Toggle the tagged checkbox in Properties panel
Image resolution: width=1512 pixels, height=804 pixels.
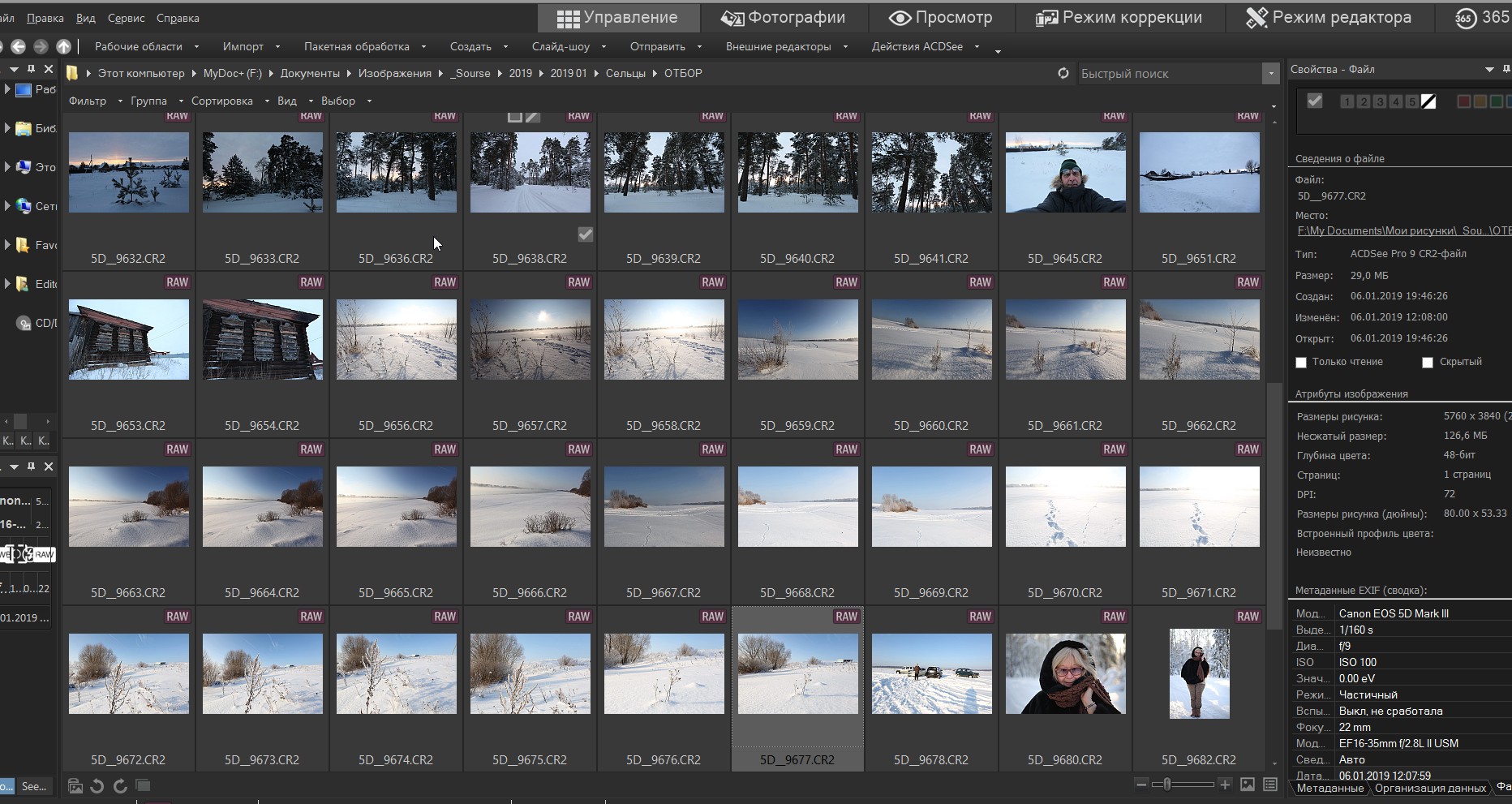pos(1315,101)
